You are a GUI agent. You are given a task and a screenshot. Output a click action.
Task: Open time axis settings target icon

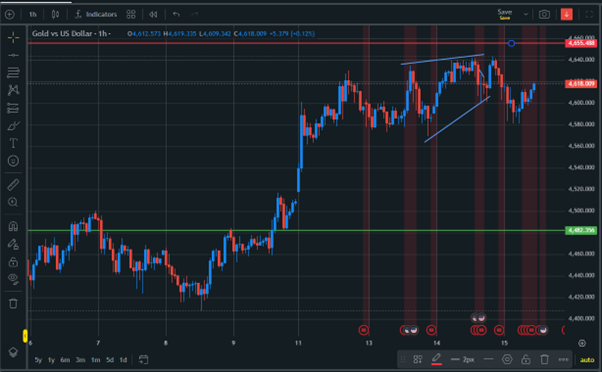[x=582, y=343]
